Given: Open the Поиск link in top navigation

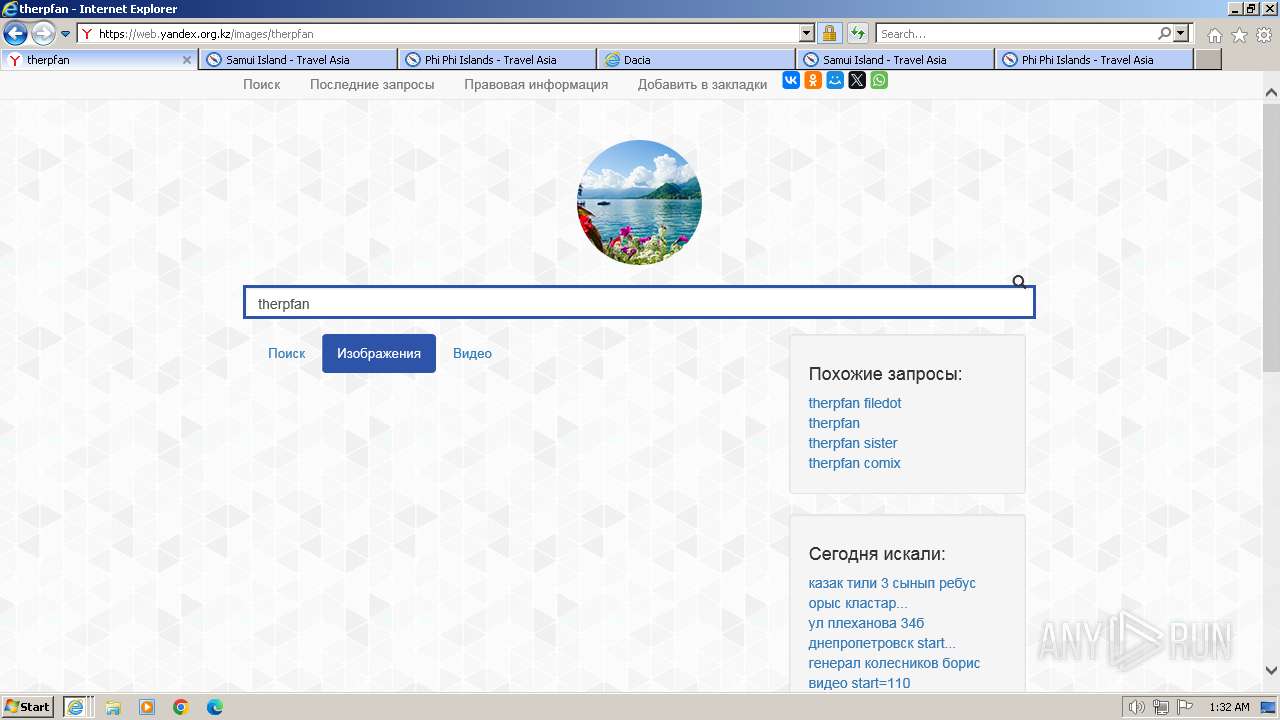Looking at the screenshot, I should pyautogui.click(x=262, y=85).
